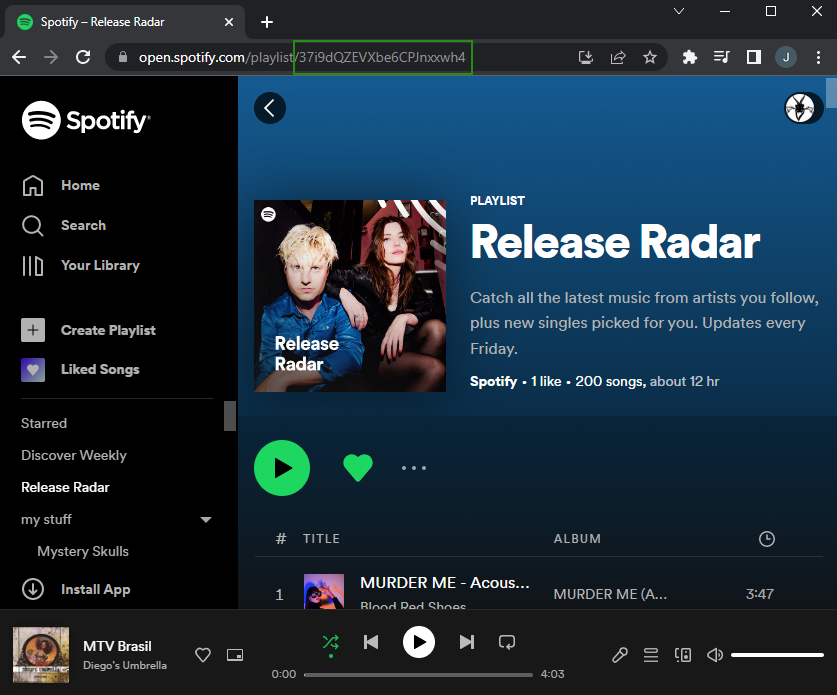Go back with the round chevron button
837x695 pixels.
pyautogui.click(x=270, y=108)
